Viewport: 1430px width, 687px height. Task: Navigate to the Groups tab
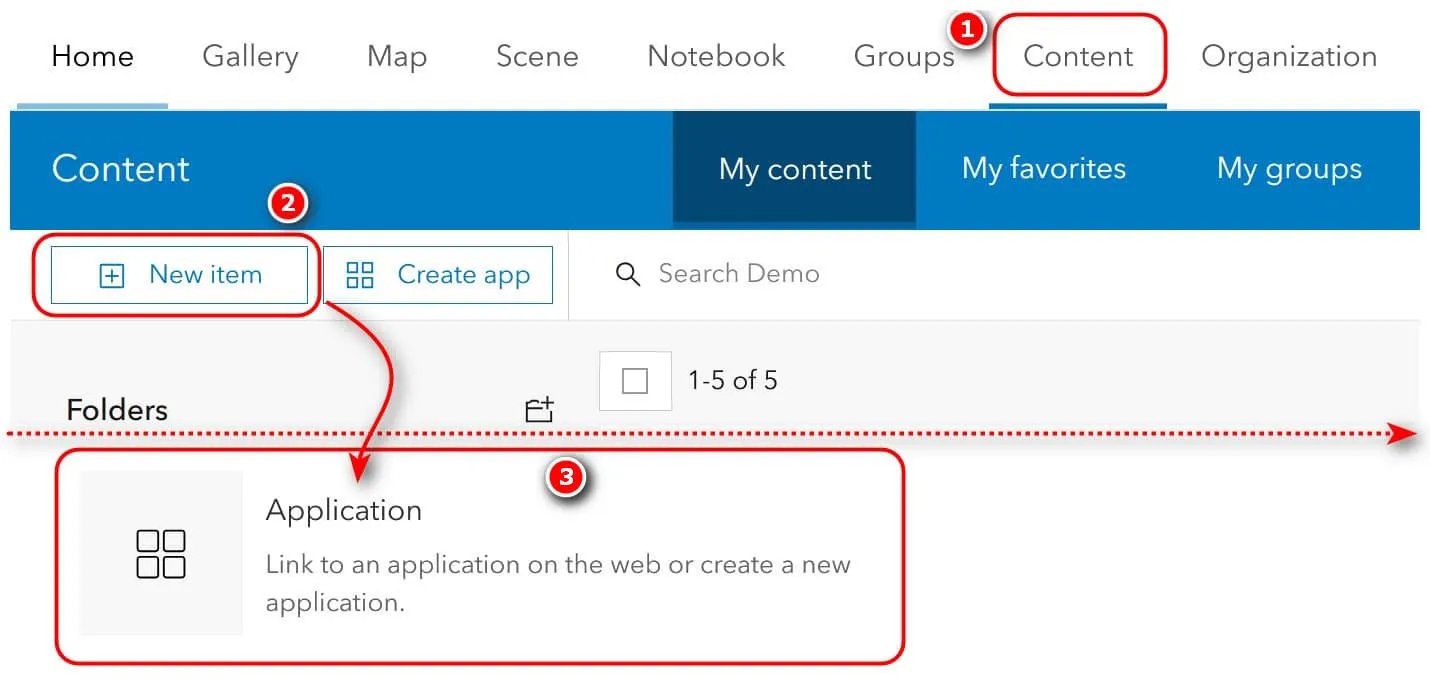(904, 56)
